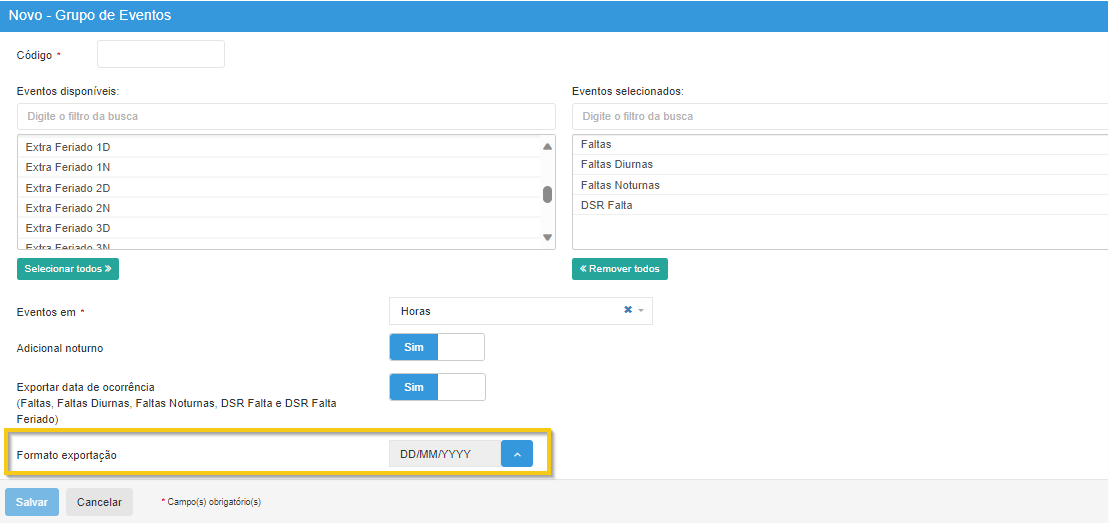Image resolution: width=1109 pixels, height=525 pixels.
Task: Expand the Eventos em dropdown
Action: pos(641,311)
